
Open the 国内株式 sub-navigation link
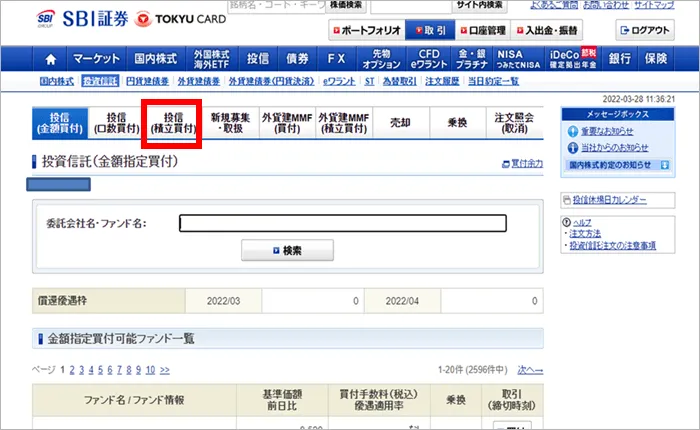57,81
